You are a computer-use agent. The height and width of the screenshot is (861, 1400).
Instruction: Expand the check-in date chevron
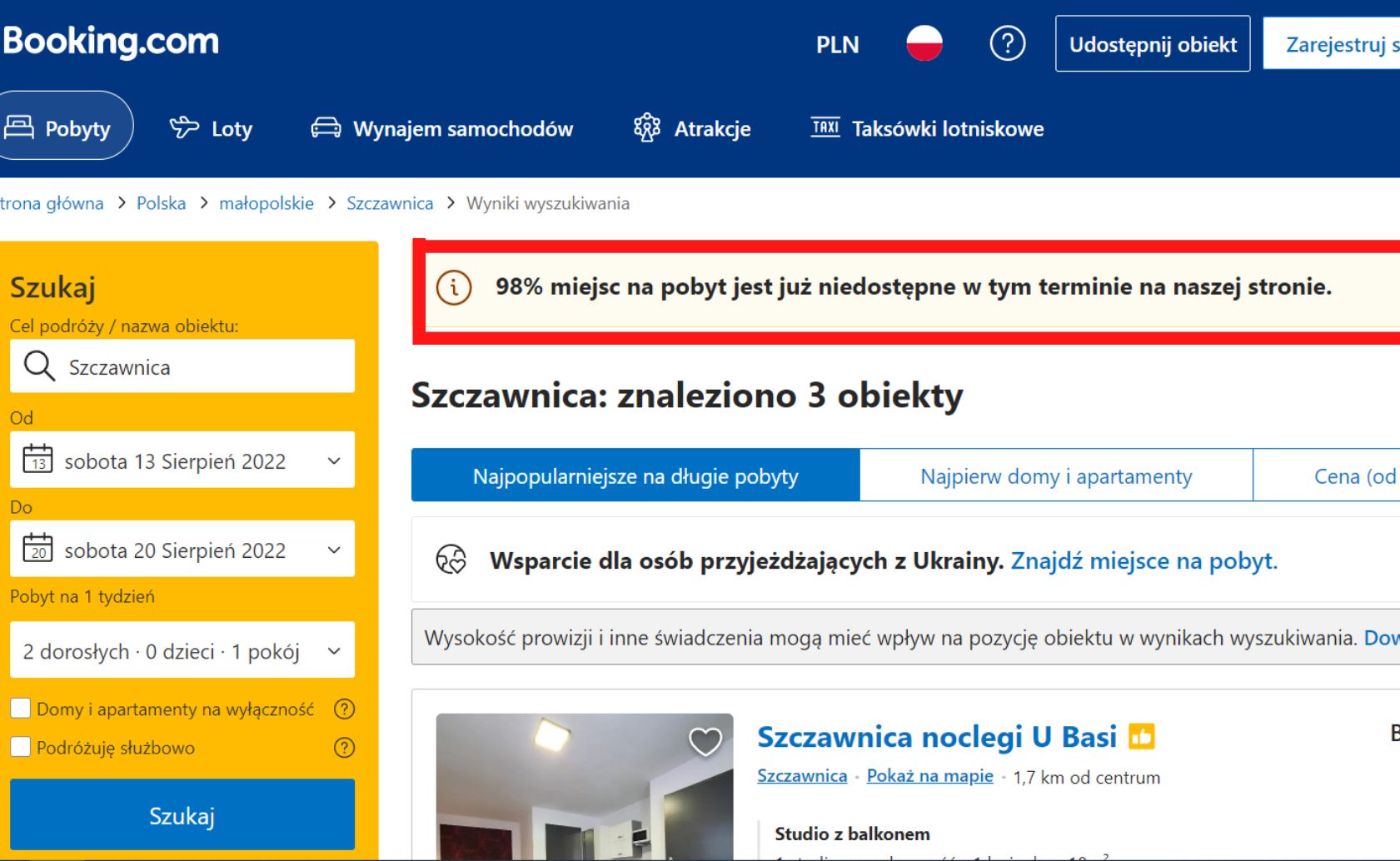(334, 460)
